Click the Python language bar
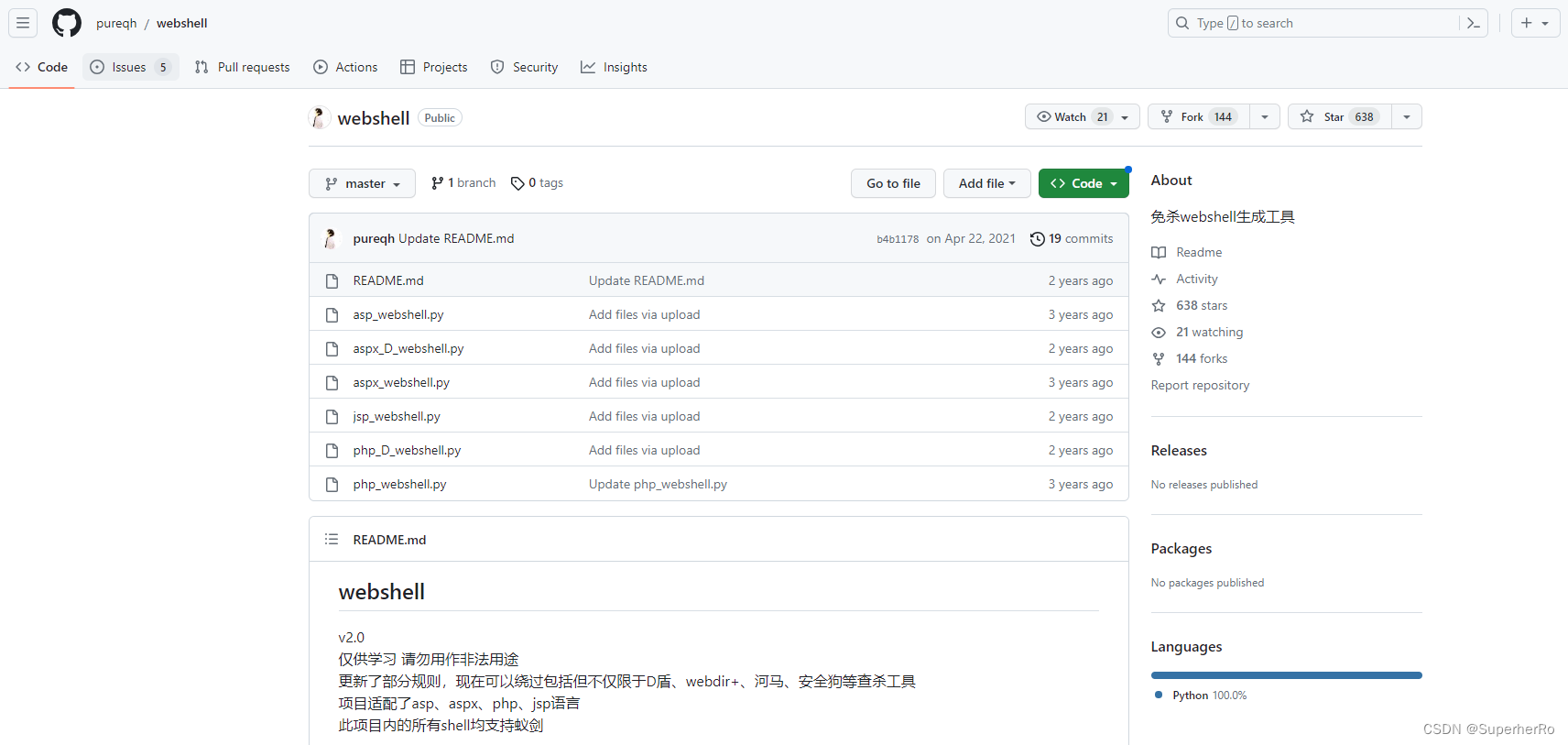The width and height of the screenshot is (1568, 745). click(1287, 675)
